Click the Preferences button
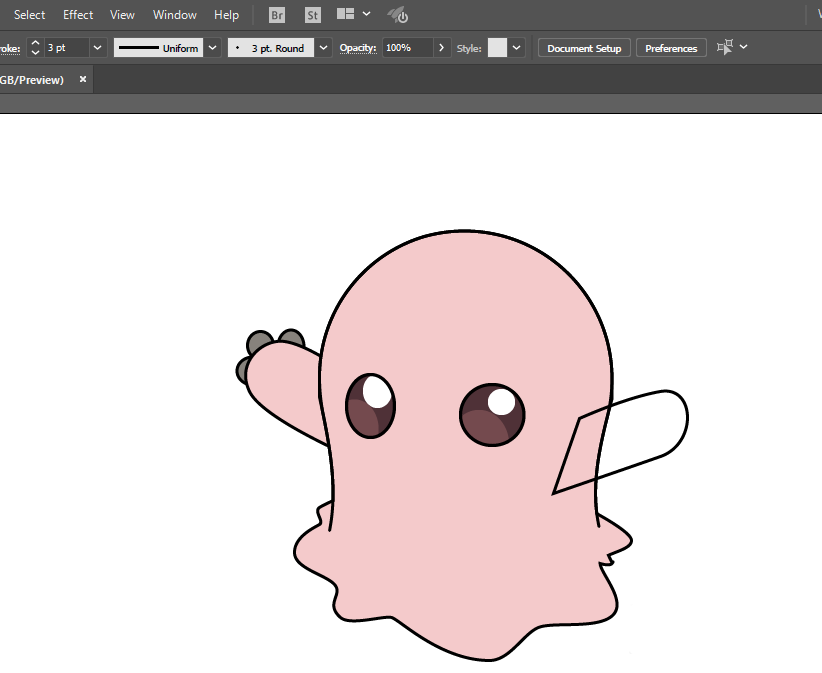The width and height of the screenshot is (822, 673). (x=671, y=48)
